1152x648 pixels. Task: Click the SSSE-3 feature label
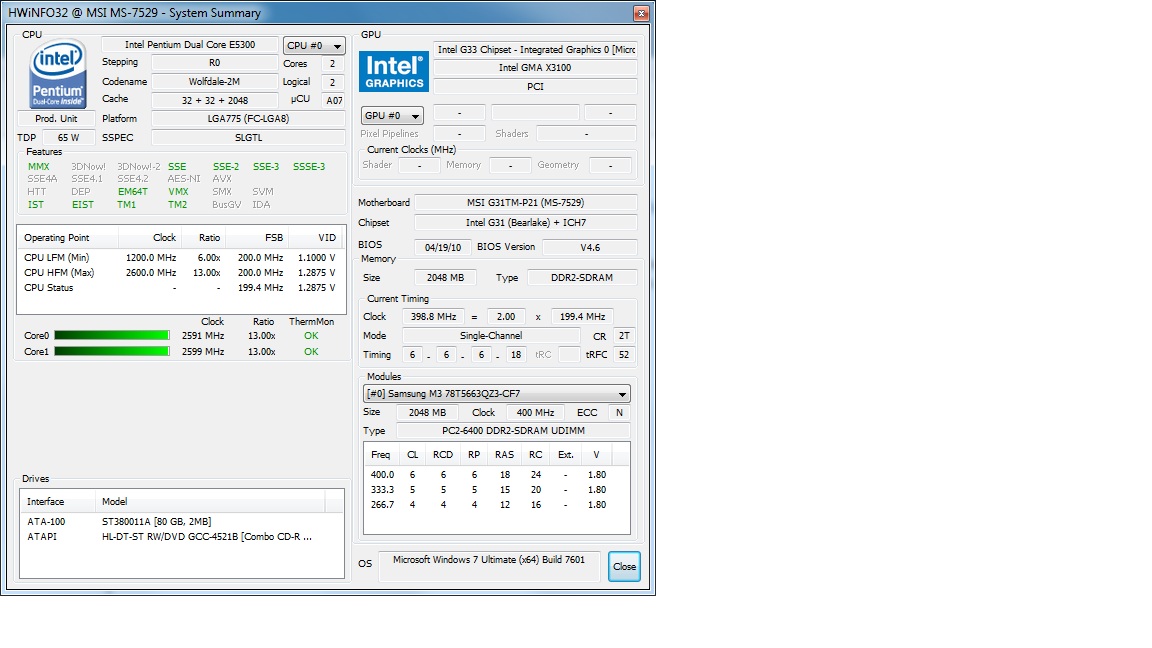309,167
